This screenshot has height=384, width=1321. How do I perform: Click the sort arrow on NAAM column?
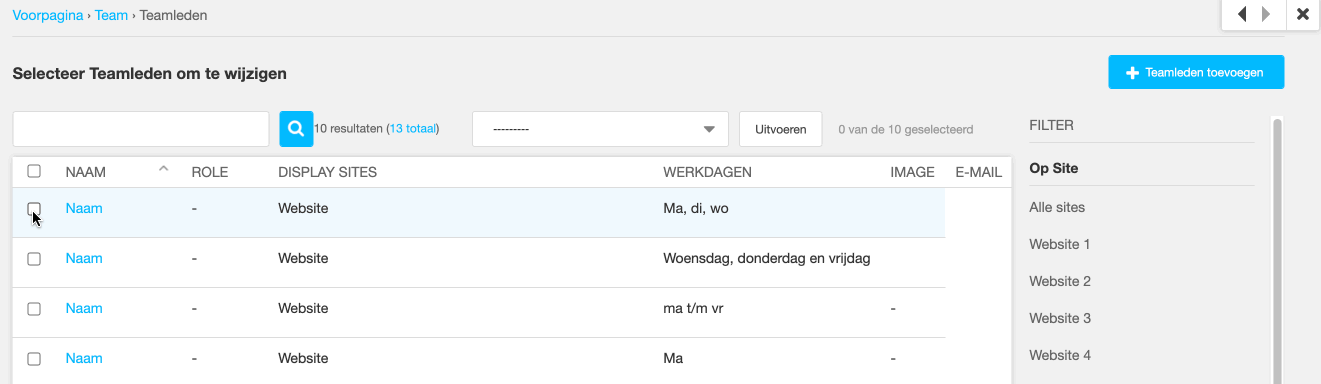tap(164, 169)
